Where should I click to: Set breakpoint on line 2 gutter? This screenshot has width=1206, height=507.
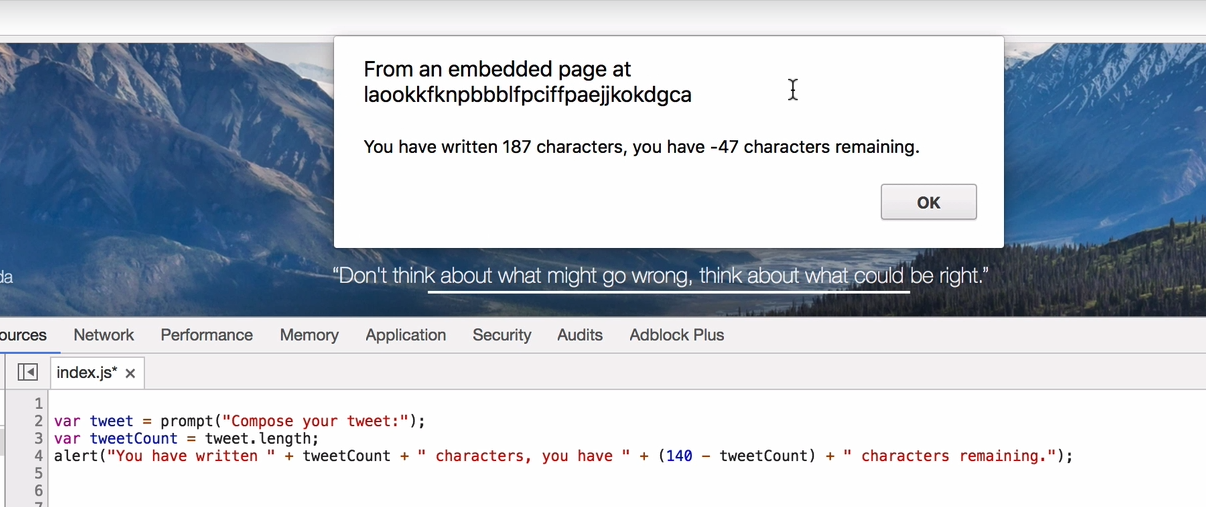tap(38, 421)
